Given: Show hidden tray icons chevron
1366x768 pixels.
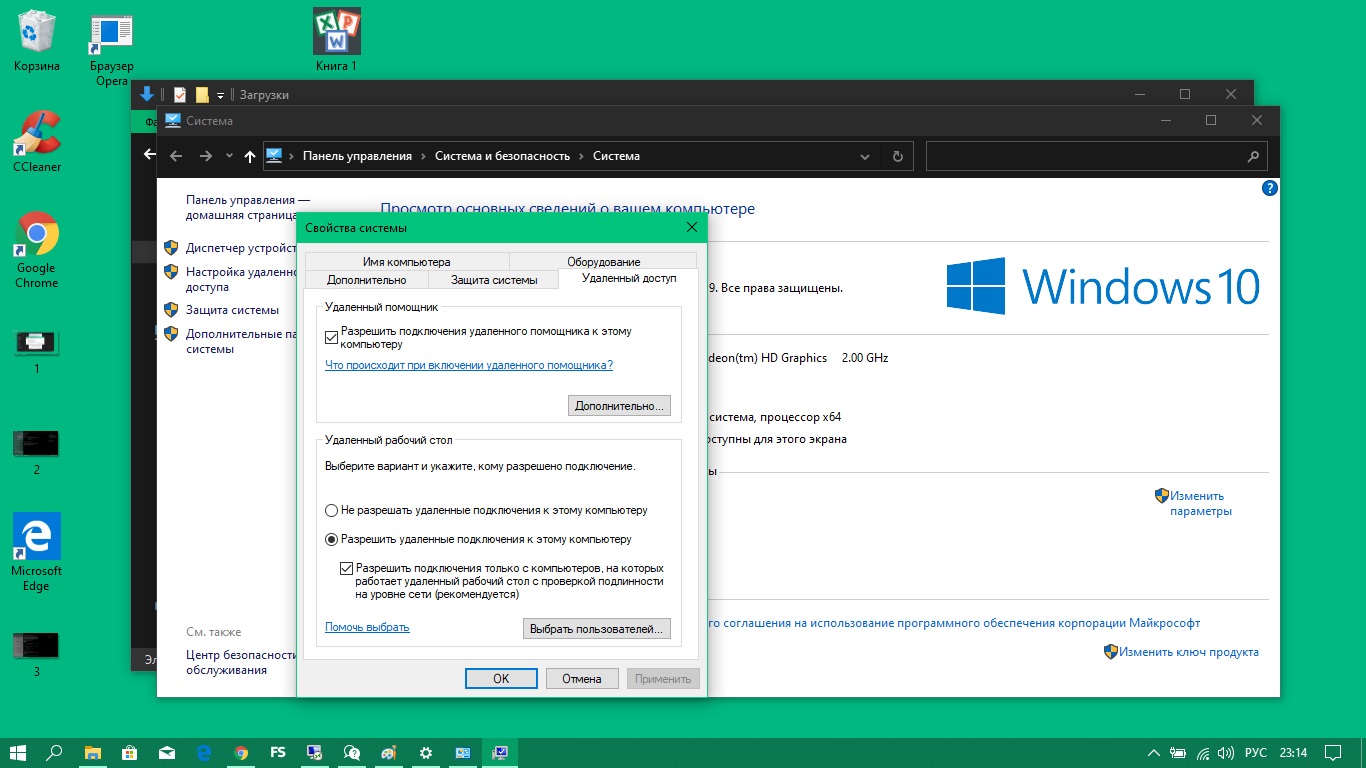Looking at the screenshot, I should click(x=1154, y=752).
